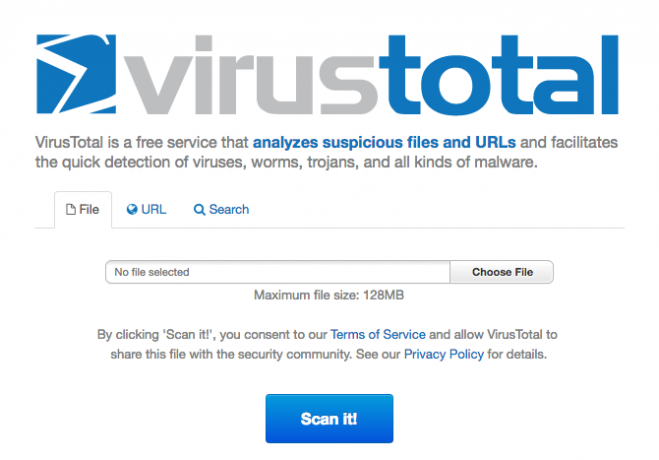This screenshot has width=659, height=460.
Task: Switch to the URL tab
Action: [x=146, y=209]
